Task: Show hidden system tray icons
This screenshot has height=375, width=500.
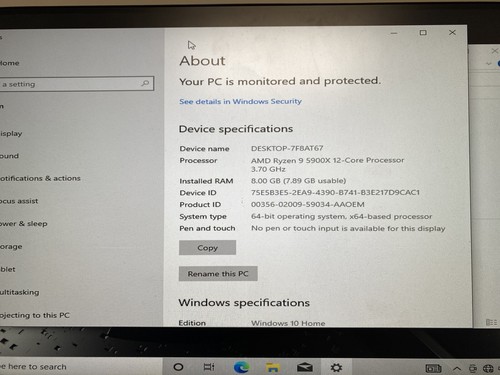Action: [x=457, y=369]
